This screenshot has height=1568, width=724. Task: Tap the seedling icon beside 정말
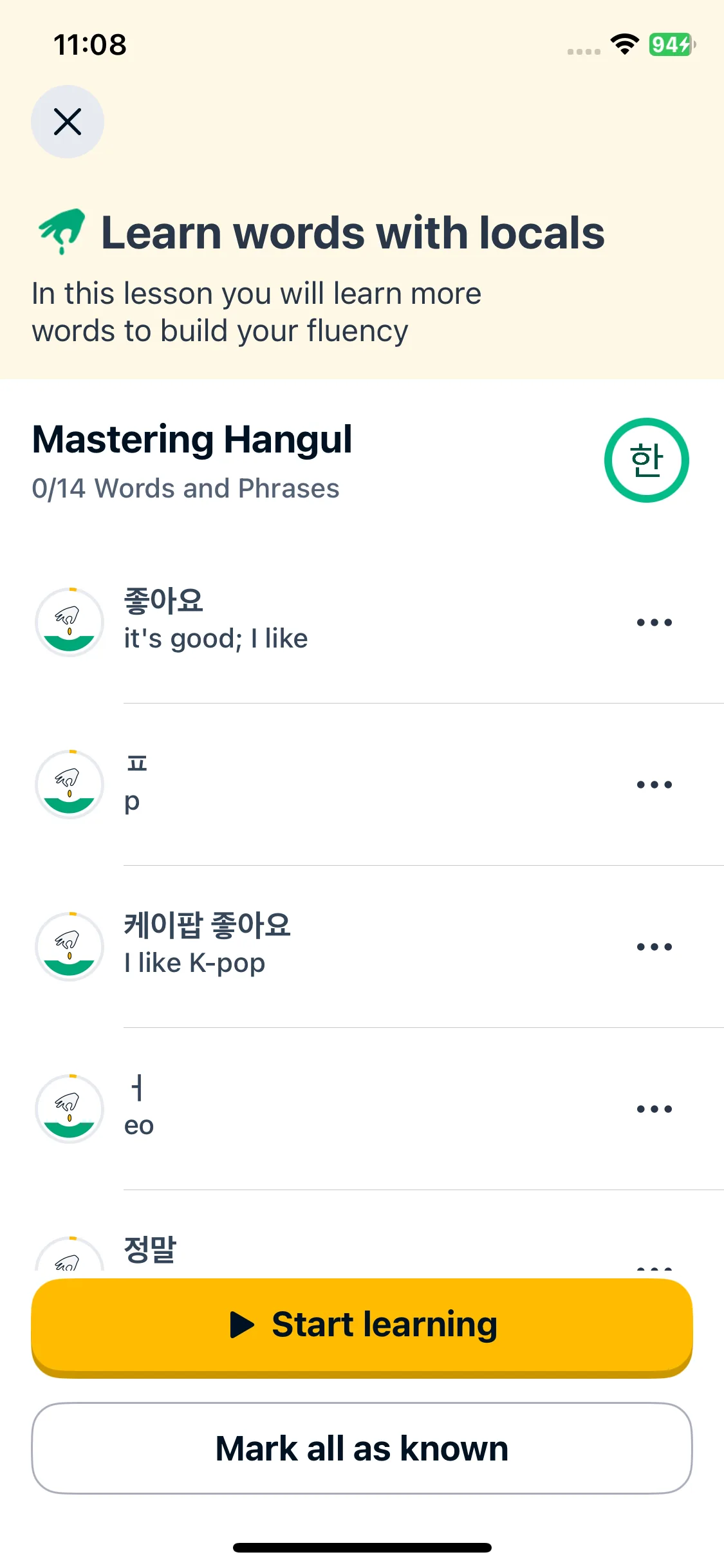[x=70, y=1254]
